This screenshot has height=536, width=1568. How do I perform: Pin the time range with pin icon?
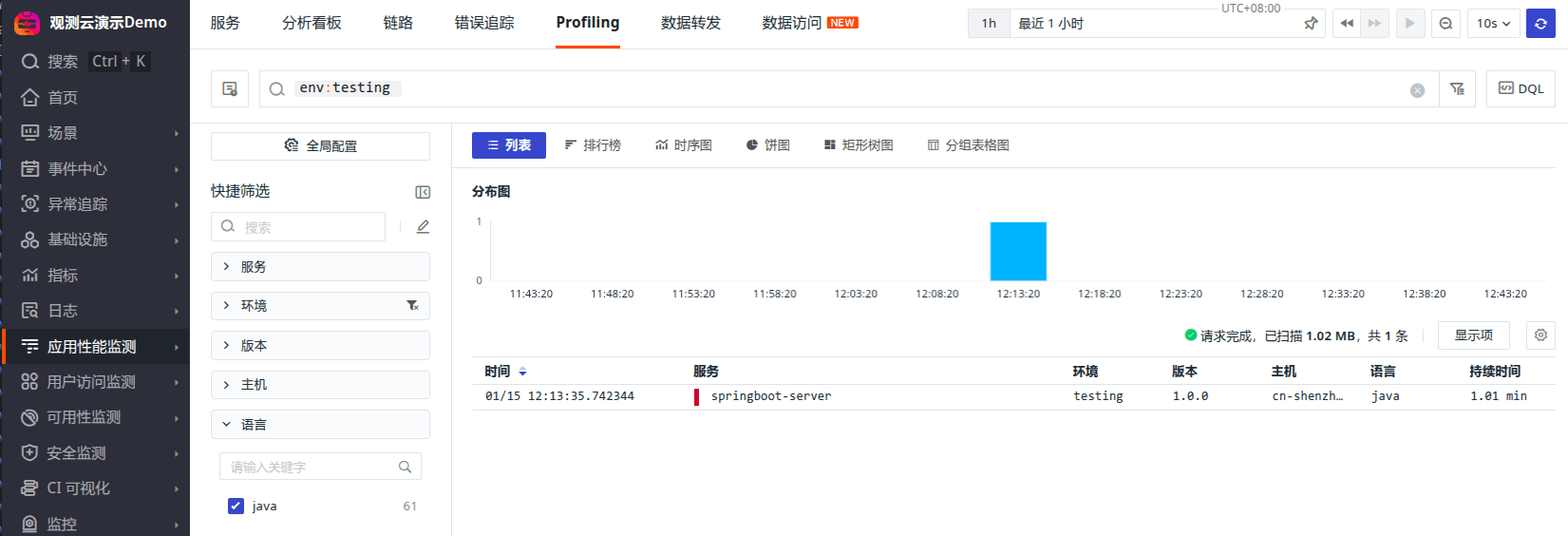point(1311,24)
